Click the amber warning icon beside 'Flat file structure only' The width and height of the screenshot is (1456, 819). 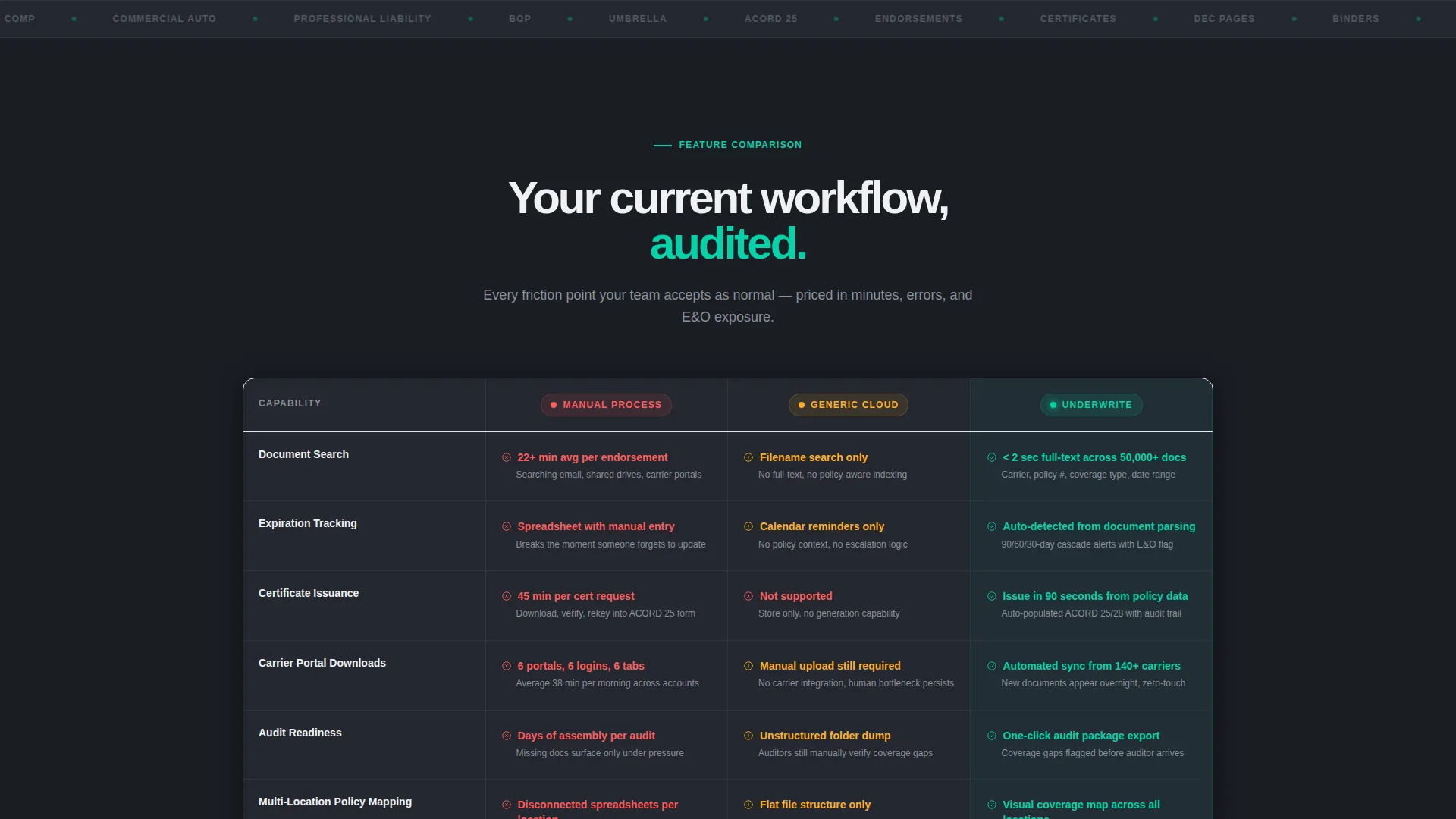(748, 805)
